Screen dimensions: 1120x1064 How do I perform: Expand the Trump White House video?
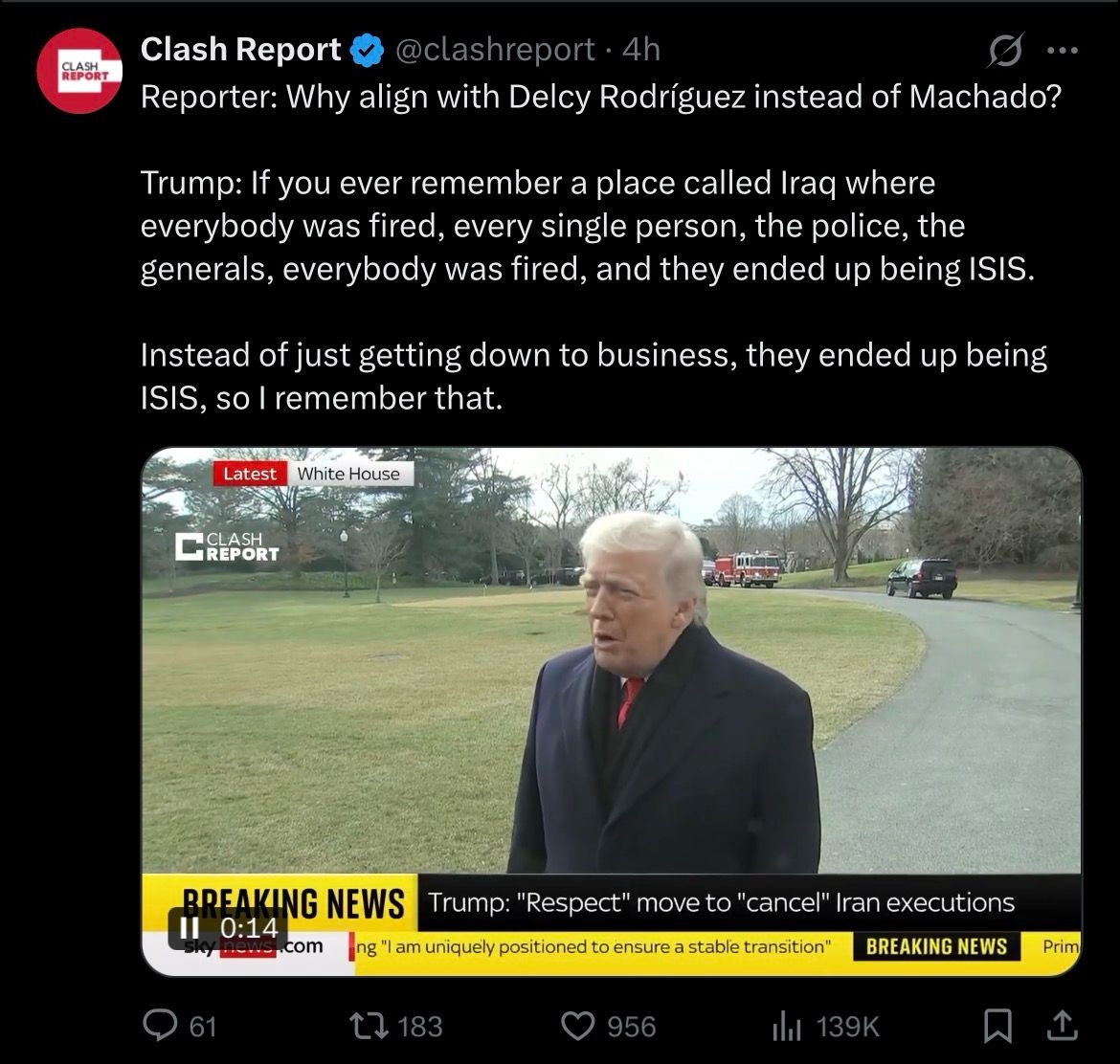pyautogui.click(x=611, y=670)
